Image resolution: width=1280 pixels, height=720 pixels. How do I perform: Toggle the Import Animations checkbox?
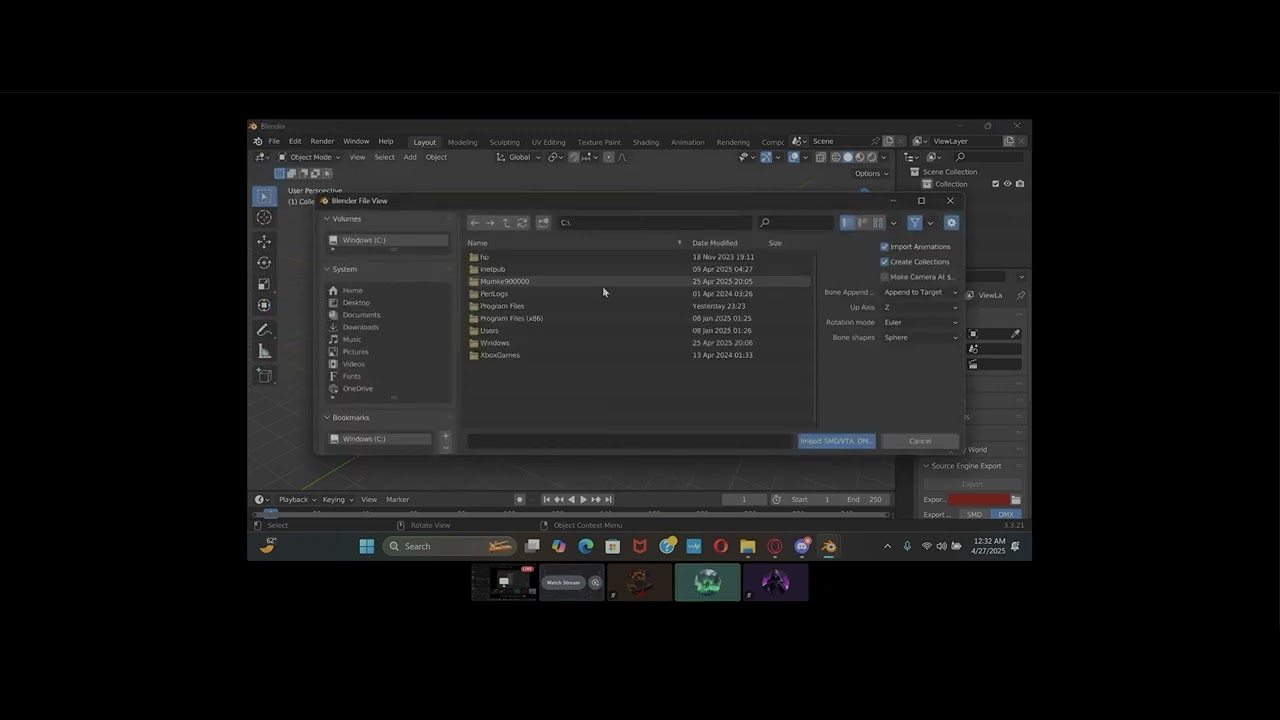pos(884,247)
